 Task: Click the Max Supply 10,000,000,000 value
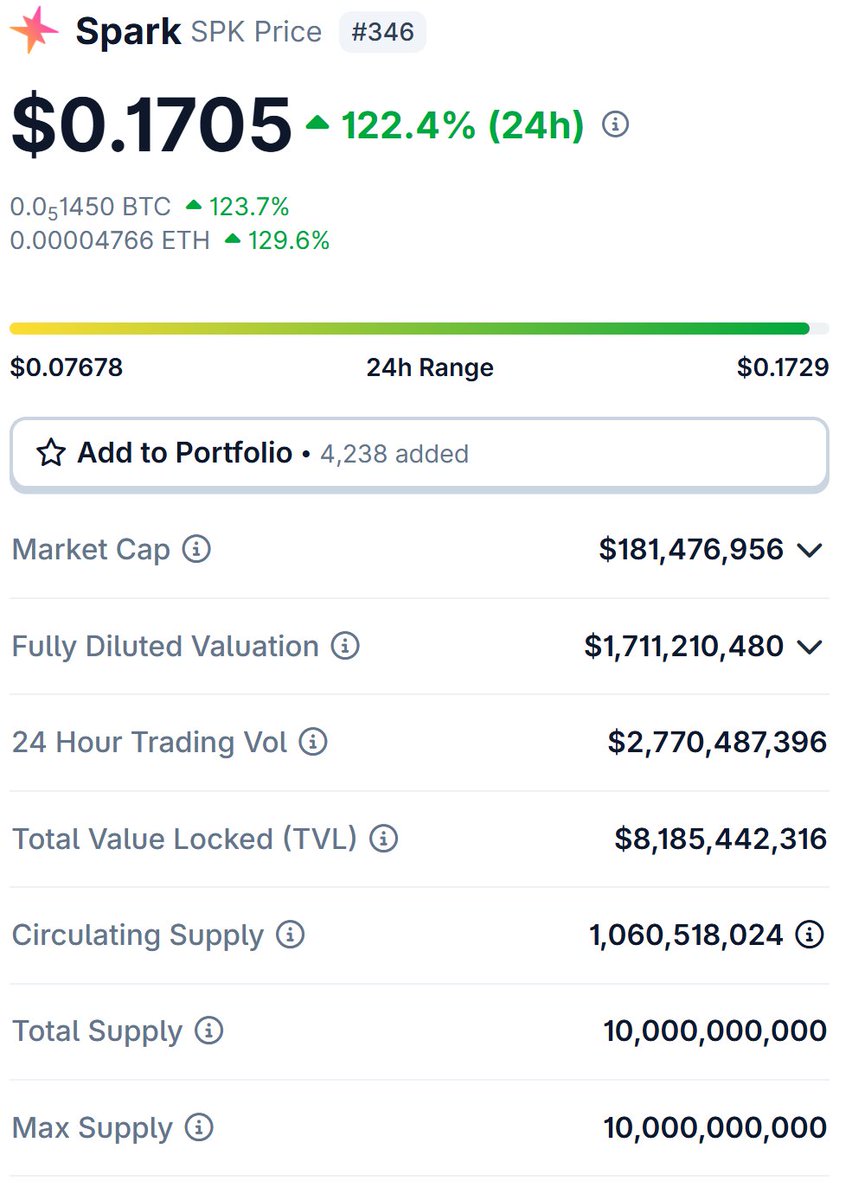click(x=715, y=1128)
